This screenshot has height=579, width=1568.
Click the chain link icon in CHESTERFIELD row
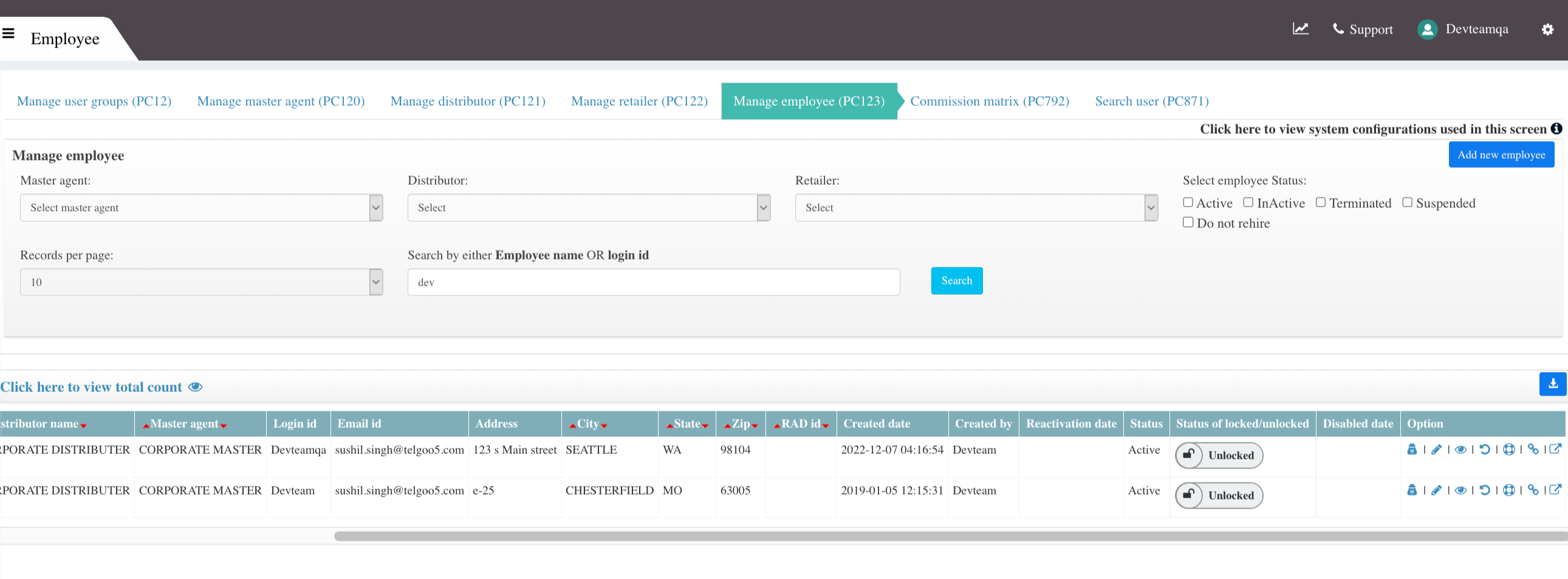click(x=1533, y=490)
